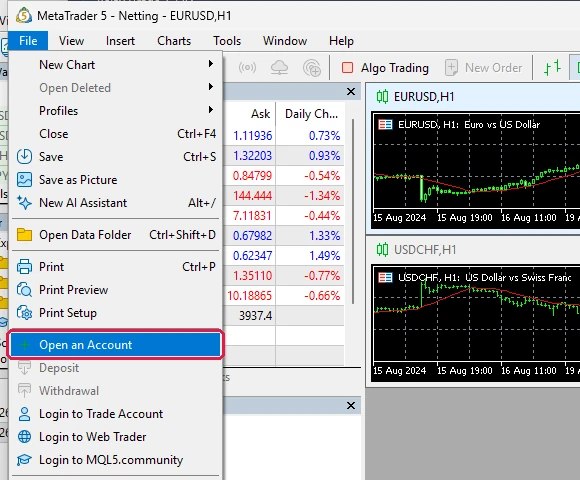This screenshot has height=480, width=580.
Task: Click the MQL5.community graduation cap icon
Action: 24,460
